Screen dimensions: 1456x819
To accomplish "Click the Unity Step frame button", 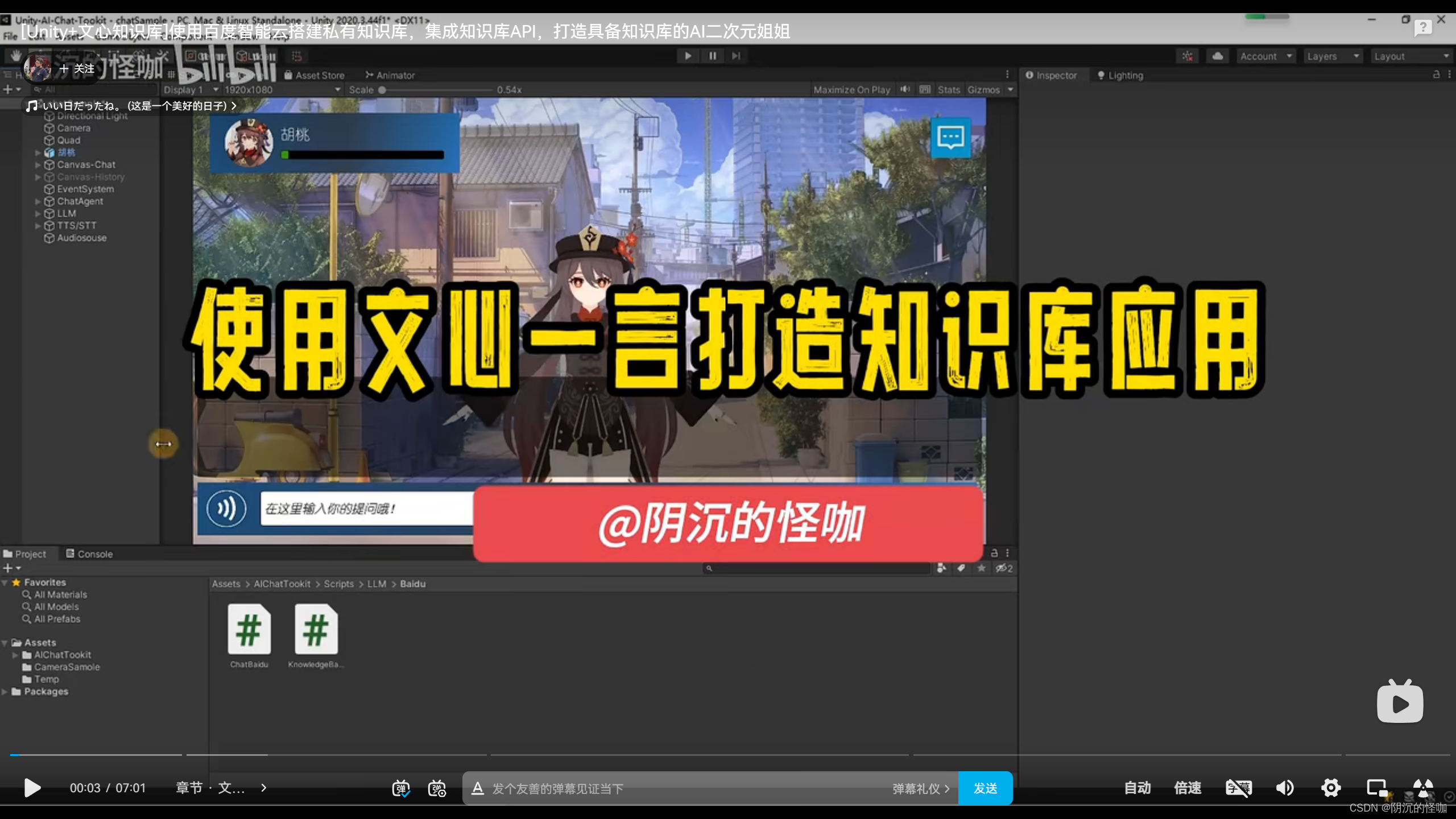I will click(x=737, y=56).
